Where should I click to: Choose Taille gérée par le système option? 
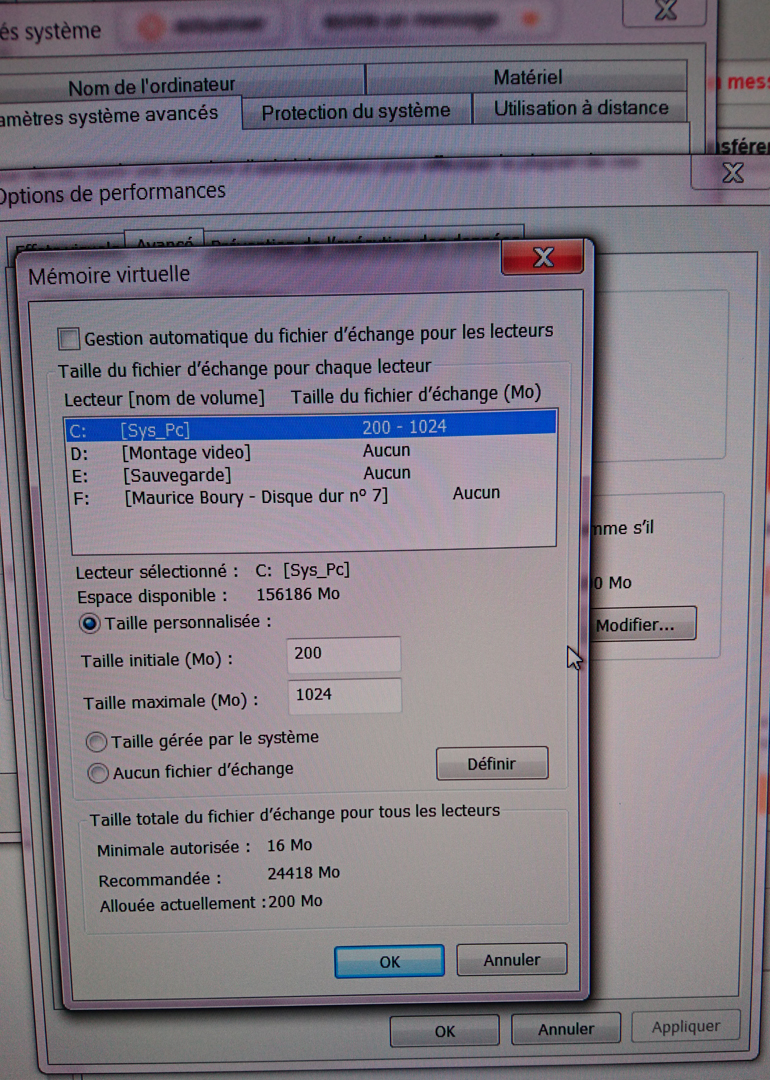tap(96, 742)
